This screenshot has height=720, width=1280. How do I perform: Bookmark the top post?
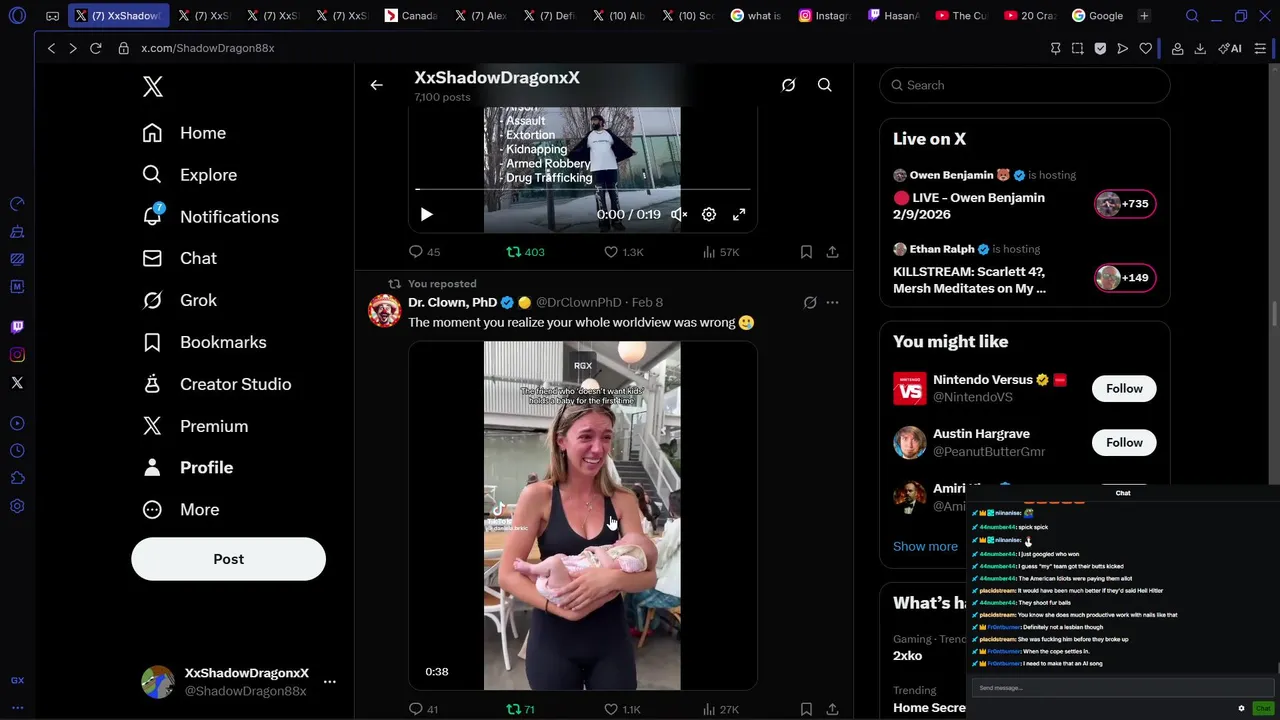(806, 252)
